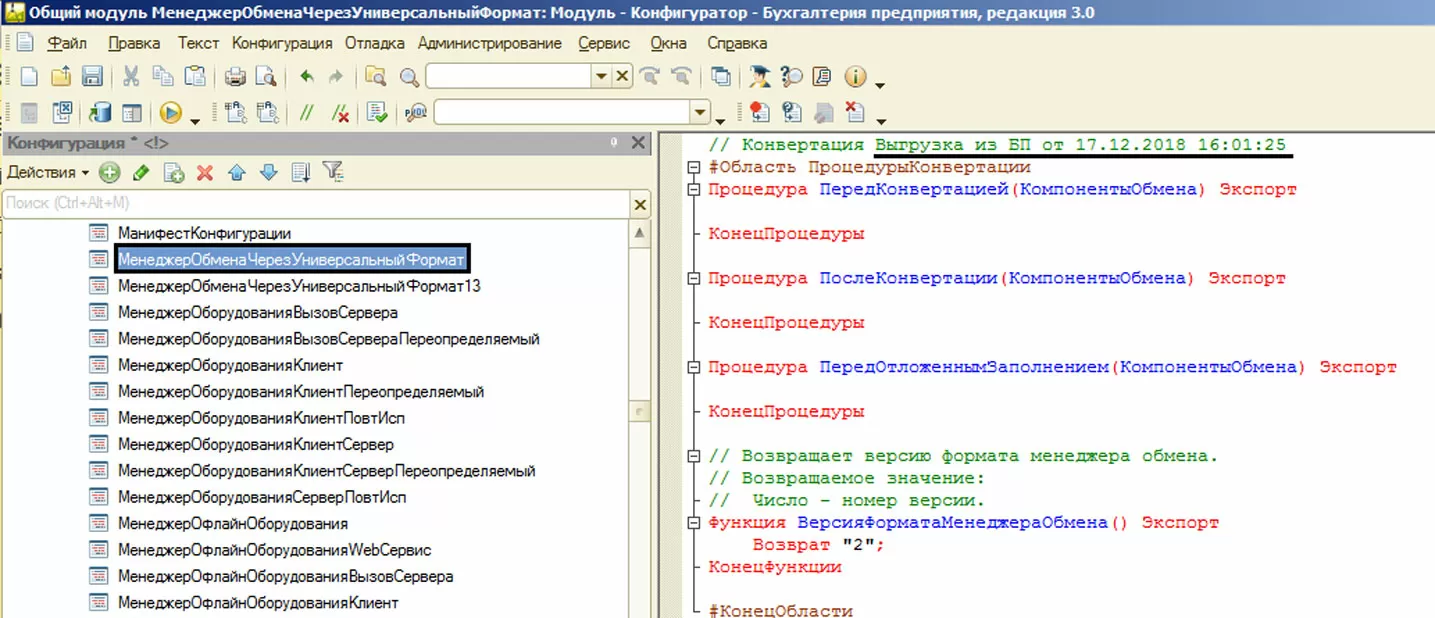This screenshot has height=618, width=1435.
Task: Click red X delete icon in configuration panel
Action: [205, 173]
